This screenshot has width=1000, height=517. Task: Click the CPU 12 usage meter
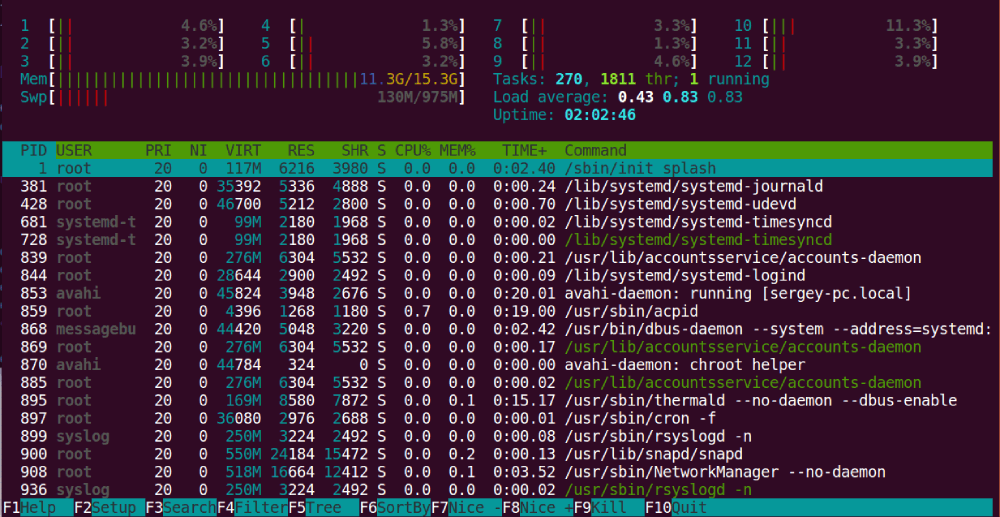coord(837,62)
